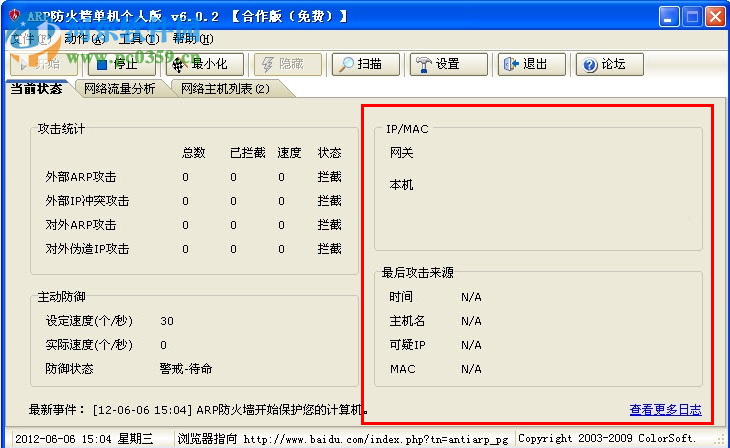
Task: Click the lightning hide icon
Action: pos(268,64)
